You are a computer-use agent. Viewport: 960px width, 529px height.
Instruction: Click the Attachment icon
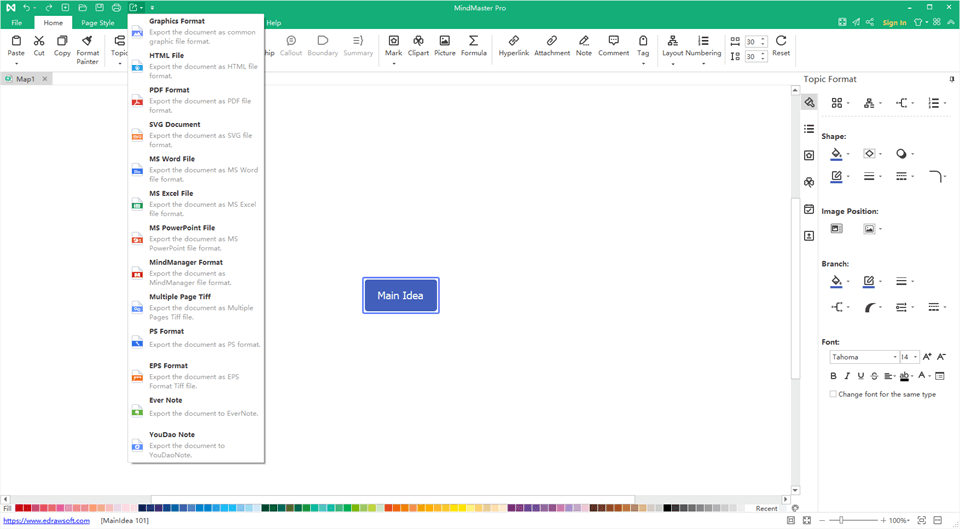point(552,46)
